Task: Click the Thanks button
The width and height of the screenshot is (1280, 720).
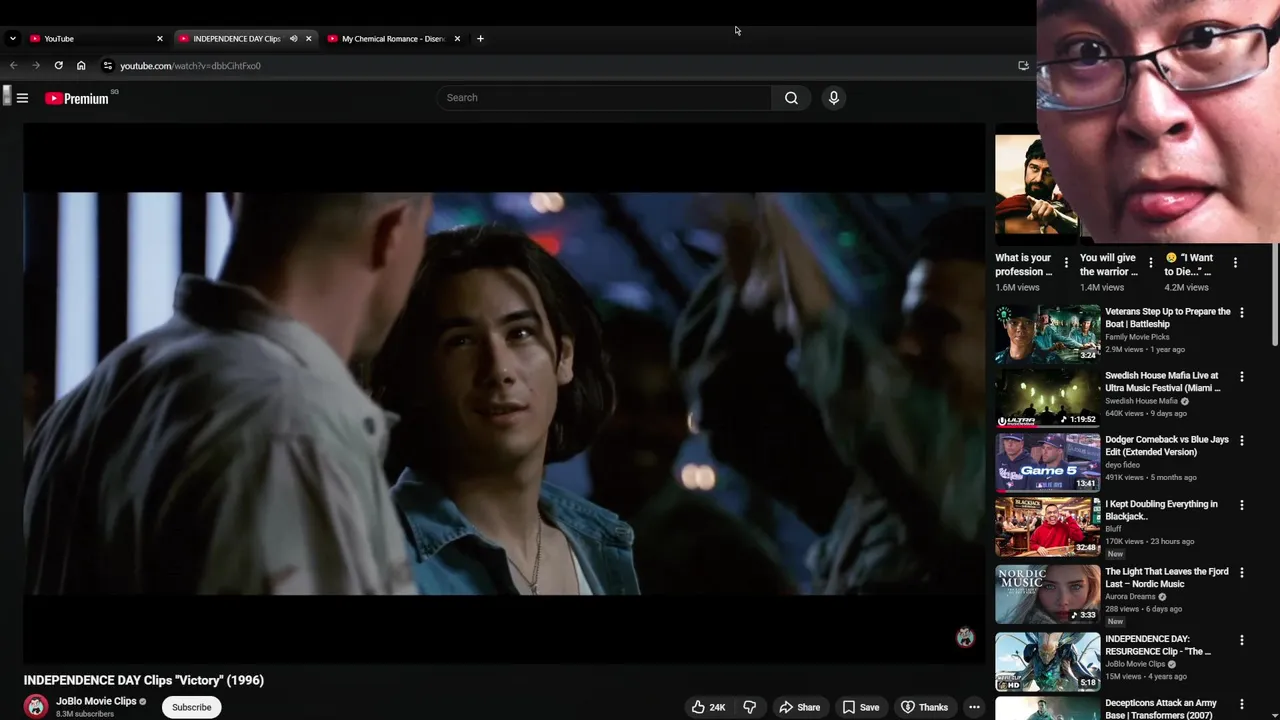Action: [924, 707]
